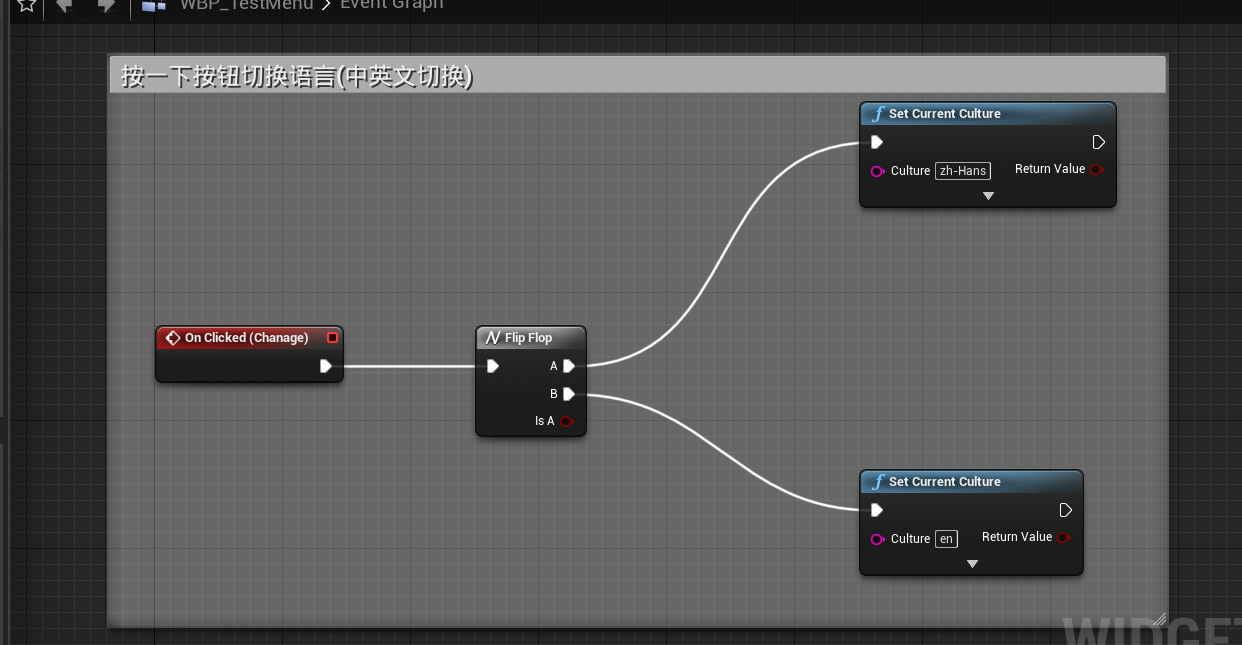Edit the zh-Hans culture text field
Viewport: 1242px width, 645px height.
[x=963, y=171]
